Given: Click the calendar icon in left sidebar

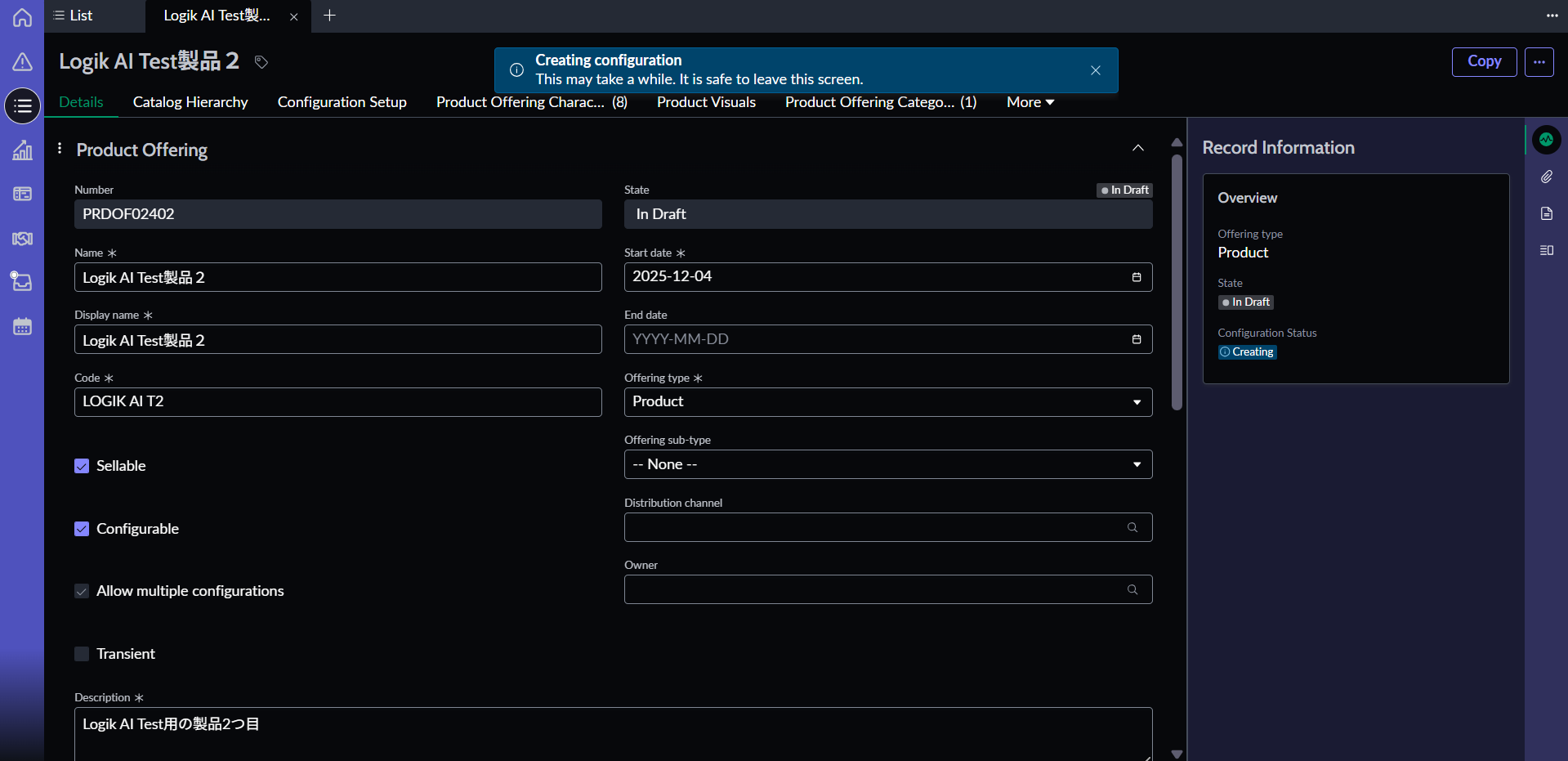Looking at the screenshot, I should pos(22,326).
